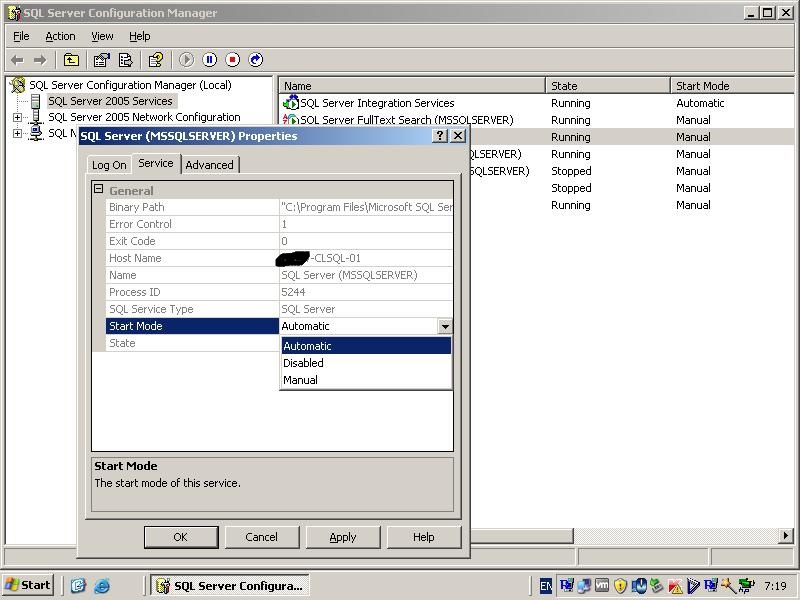800x600 pixels.
Task: Click the Forward arrow in the toolbar
Action: (x=40, y=60)
